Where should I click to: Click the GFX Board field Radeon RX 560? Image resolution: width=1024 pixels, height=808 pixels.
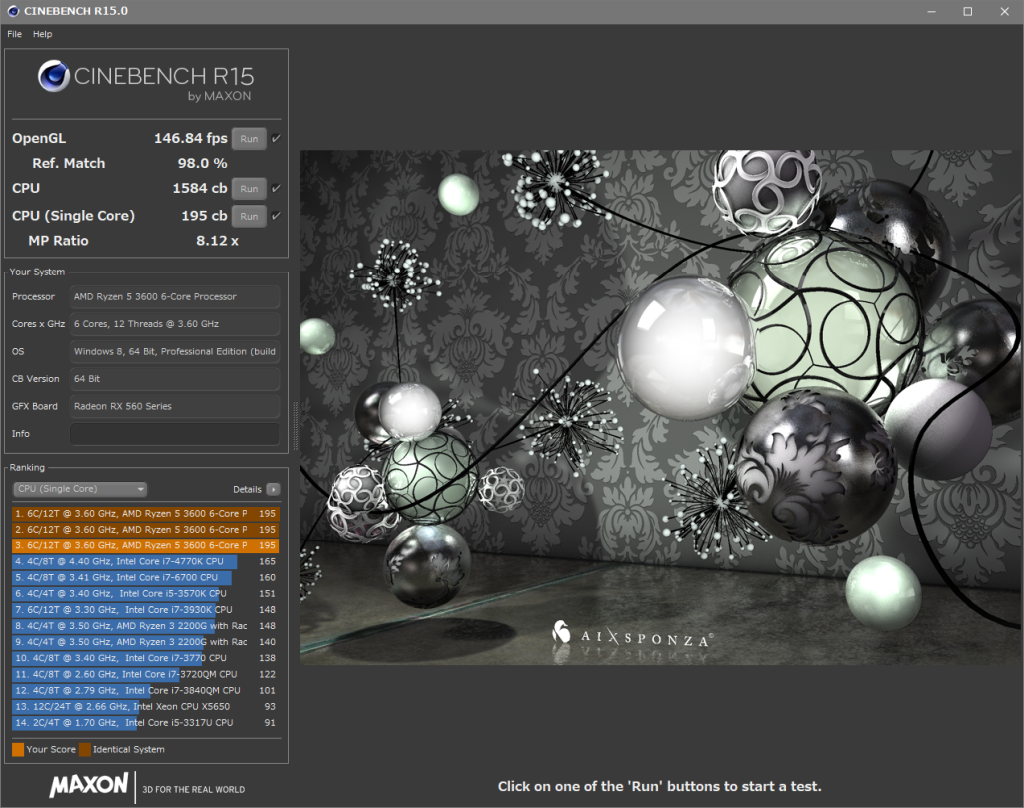175,406
